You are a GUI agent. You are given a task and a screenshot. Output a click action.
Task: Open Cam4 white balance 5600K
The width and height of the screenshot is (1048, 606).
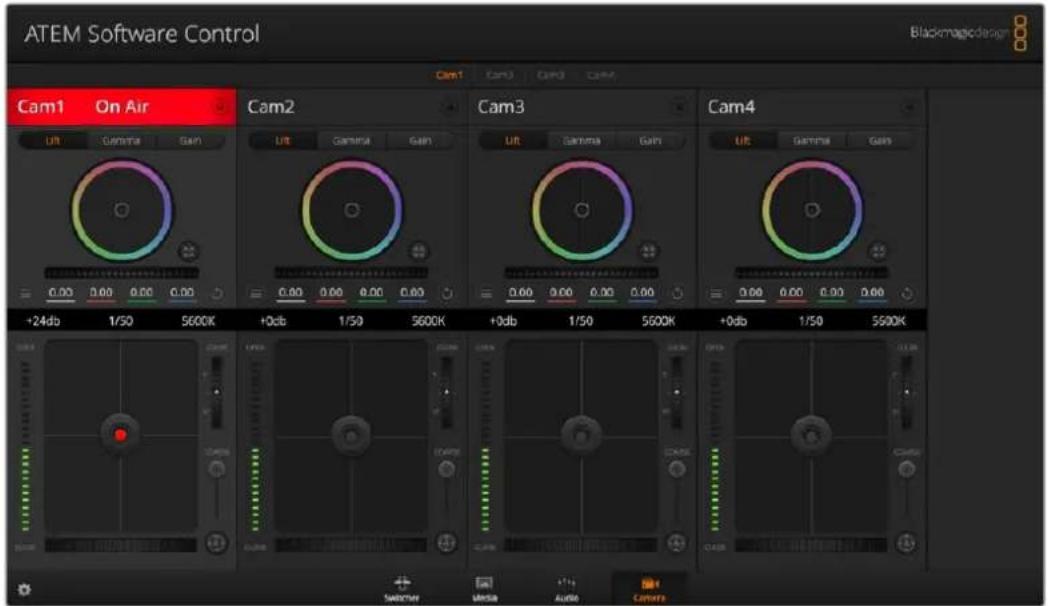click(x=888, y=321)
